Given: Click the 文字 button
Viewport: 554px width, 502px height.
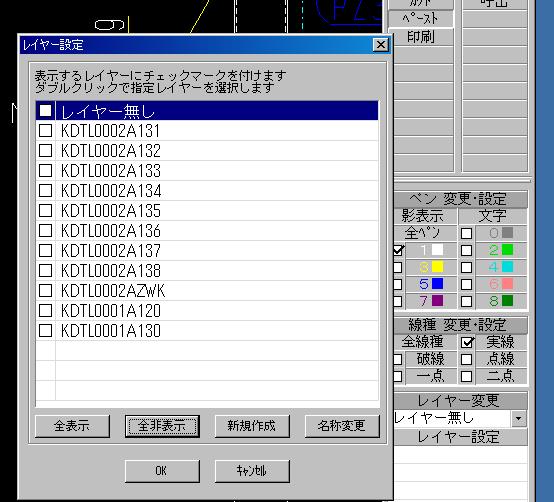Looking at the screenshot, I should [493, 216].
